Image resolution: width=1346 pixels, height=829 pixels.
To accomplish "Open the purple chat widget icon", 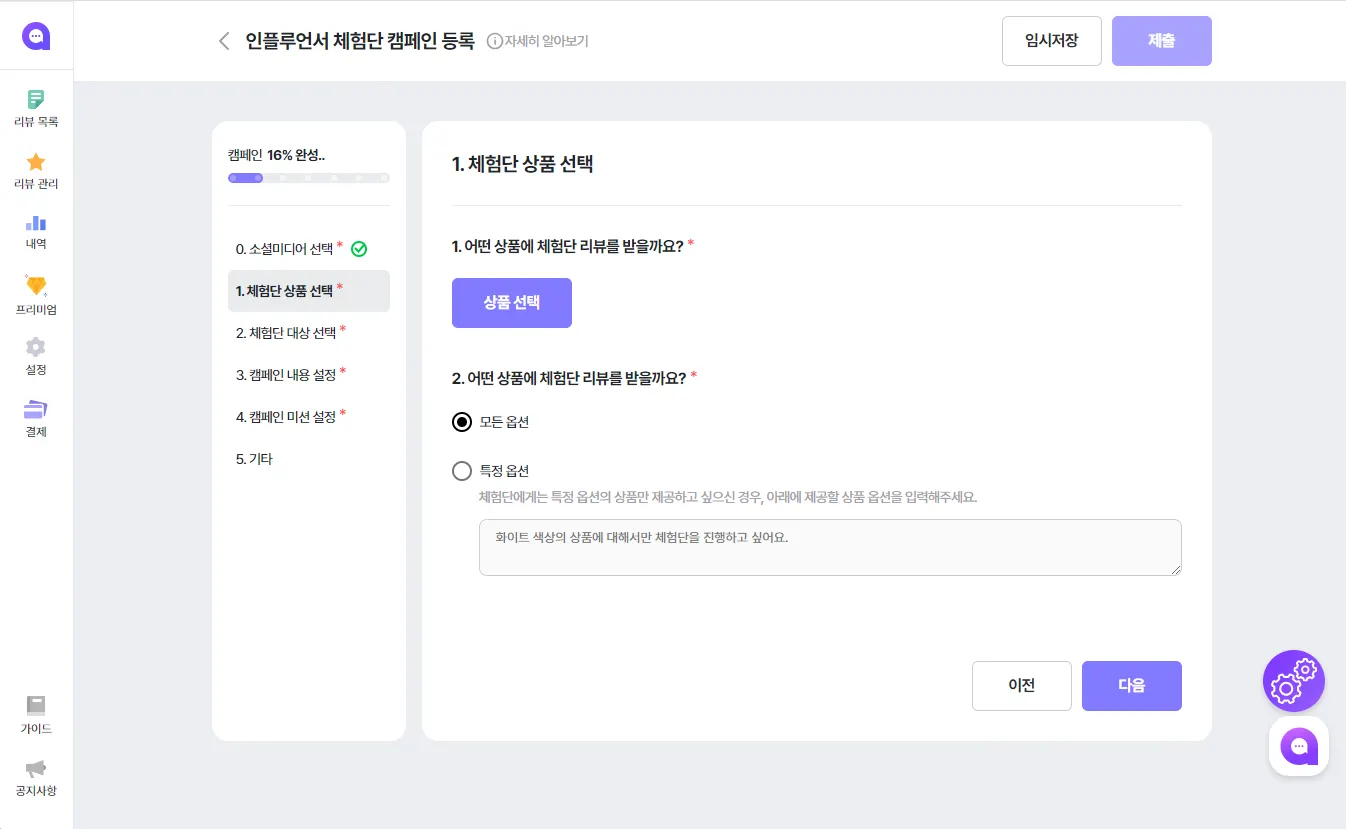I will pos(1298,746).
